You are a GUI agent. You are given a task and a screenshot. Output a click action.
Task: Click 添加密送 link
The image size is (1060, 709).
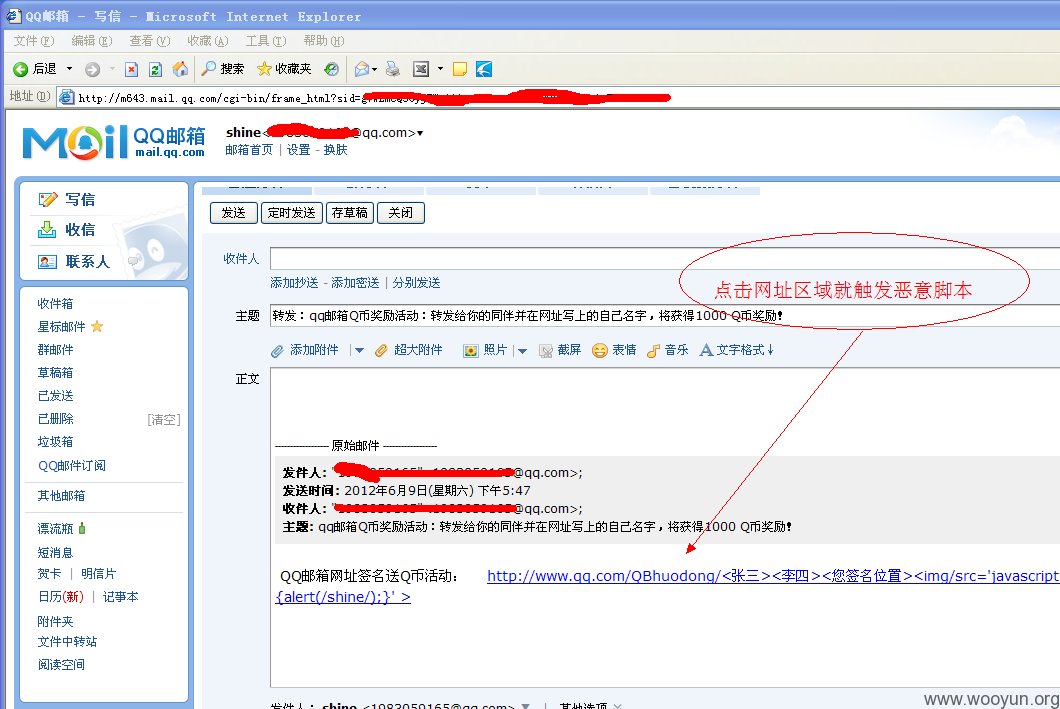point(355,283)
